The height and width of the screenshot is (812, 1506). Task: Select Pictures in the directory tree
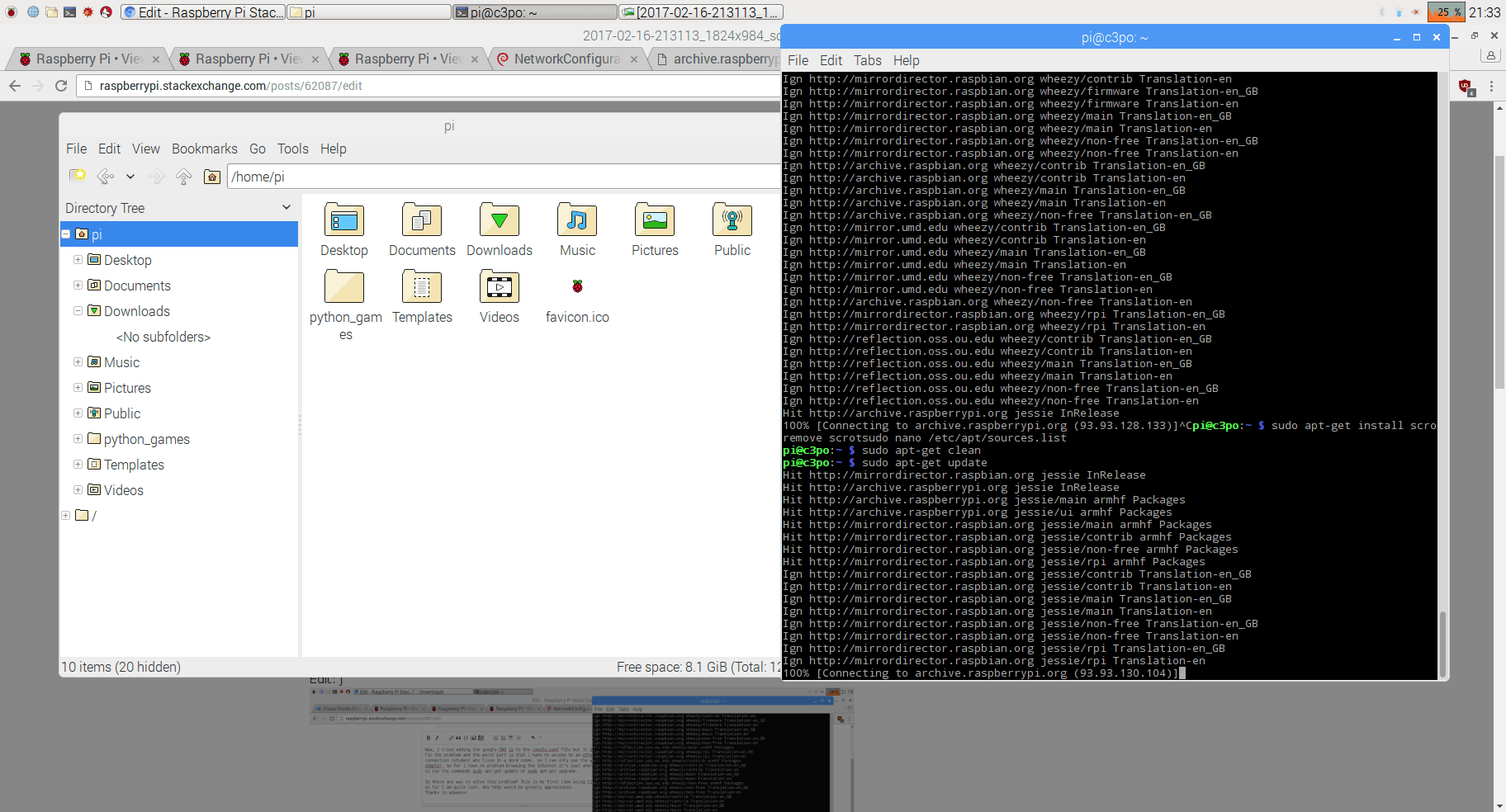click(127, 388)
